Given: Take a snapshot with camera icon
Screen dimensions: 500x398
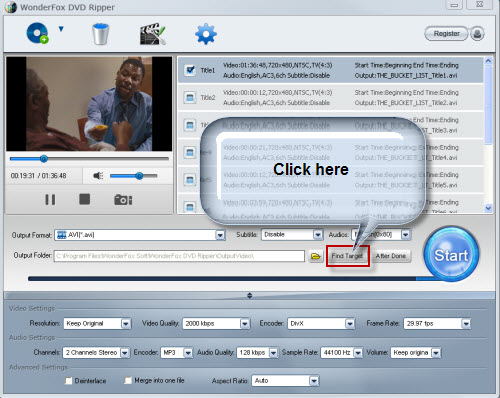Looking at the screenshot, I should pos(123,200).
